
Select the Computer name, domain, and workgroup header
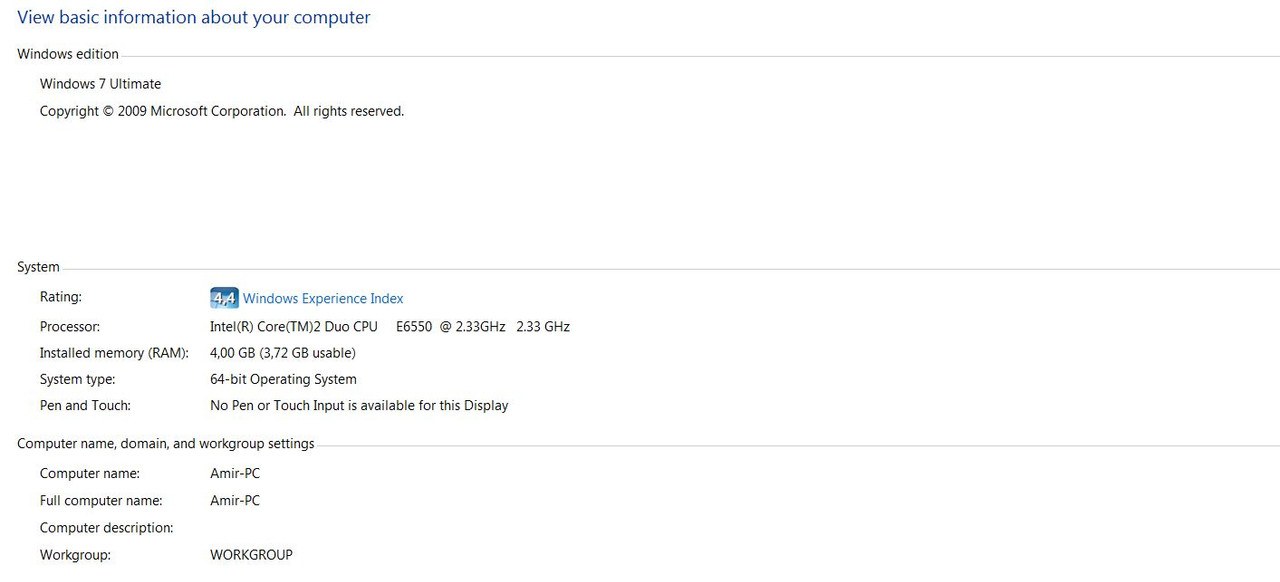[x=166, y=444]
